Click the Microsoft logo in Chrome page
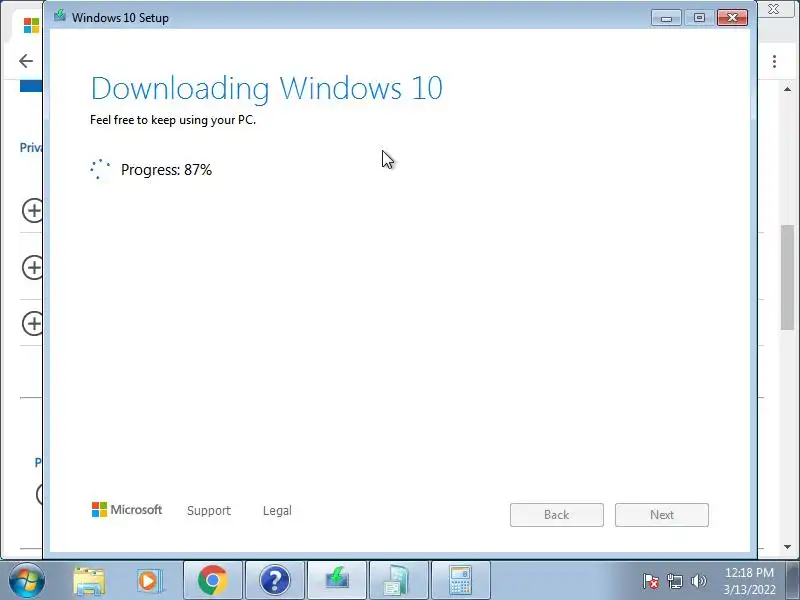This screenshot has height=600, width=800. [x=31, y=26]
